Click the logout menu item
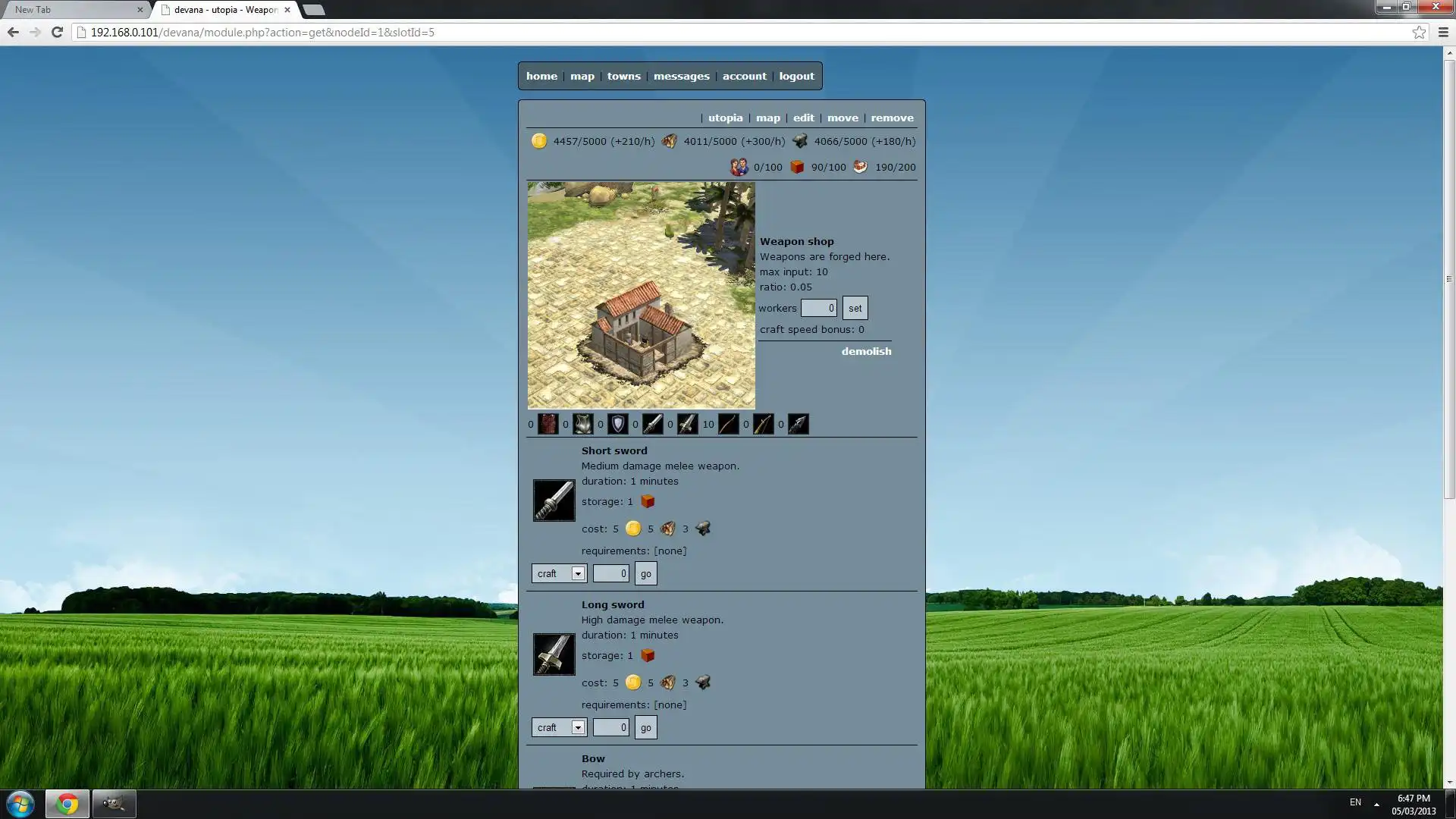This screenshot has height=819, width=1456. (x=796, y=76)
